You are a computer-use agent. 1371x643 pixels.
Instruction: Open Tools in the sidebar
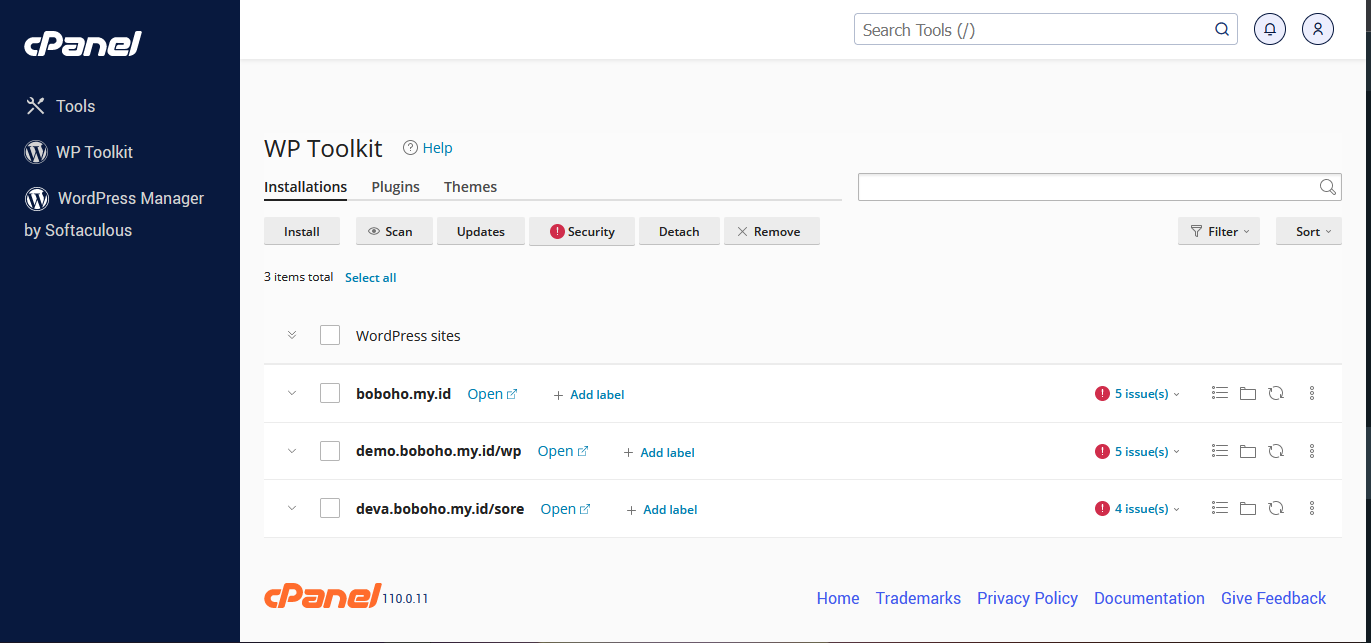(60, 106)
